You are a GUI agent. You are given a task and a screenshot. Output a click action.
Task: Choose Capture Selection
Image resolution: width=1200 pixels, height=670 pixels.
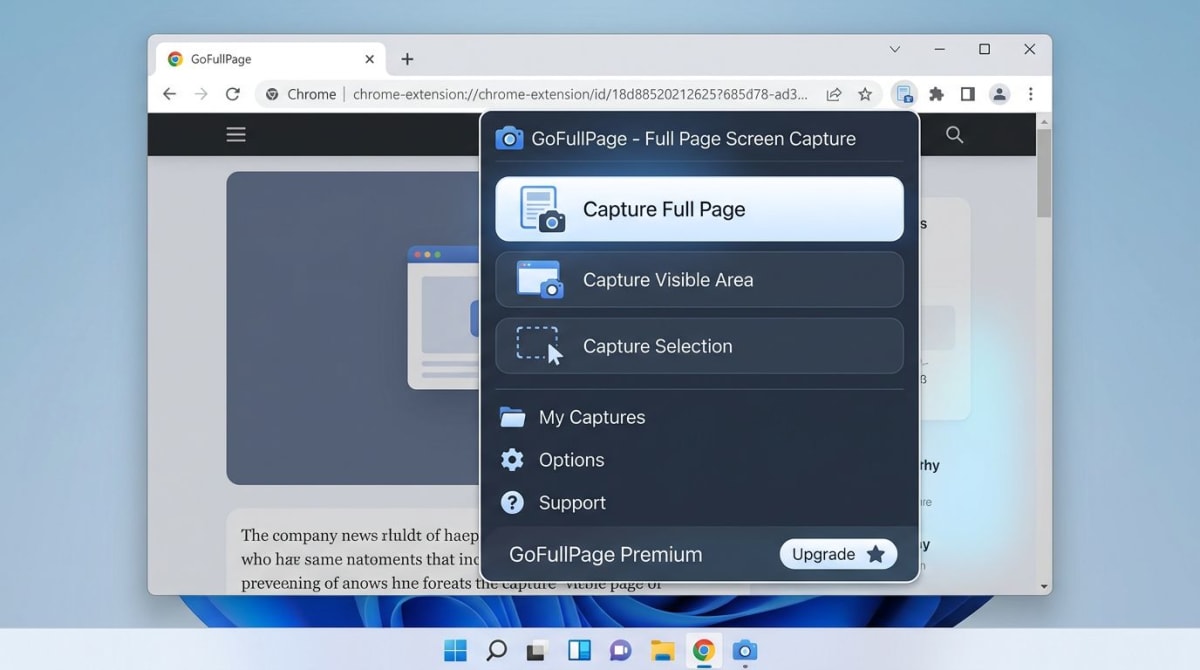click(699, 346)
